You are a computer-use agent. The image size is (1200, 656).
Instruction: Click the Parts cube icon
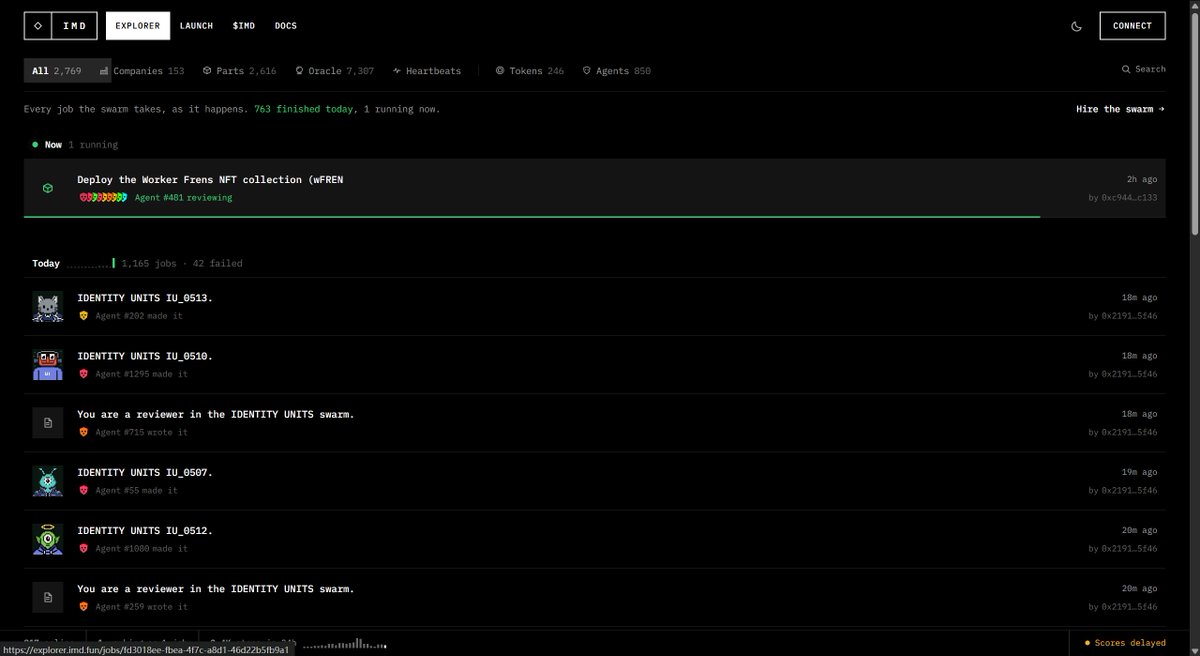[x=207, y=71]
